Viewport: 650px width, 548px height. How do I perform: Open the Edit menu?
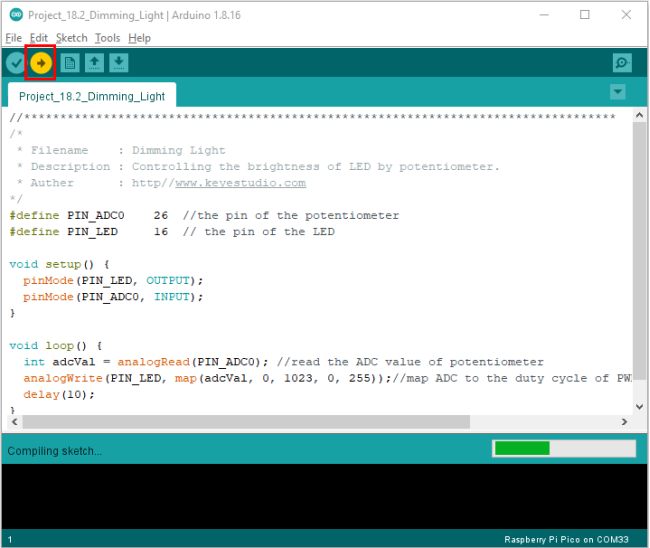[39, 38]
